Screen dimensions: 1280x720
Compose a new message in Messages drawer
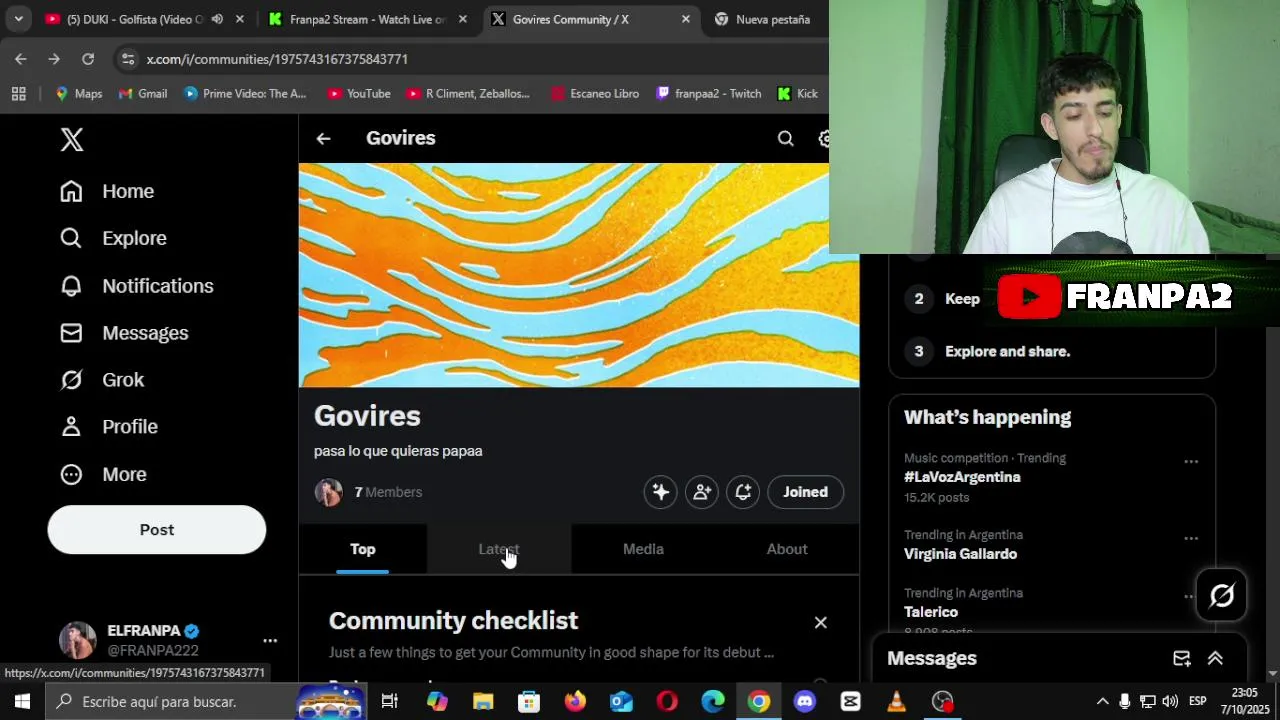point(1182,658)
